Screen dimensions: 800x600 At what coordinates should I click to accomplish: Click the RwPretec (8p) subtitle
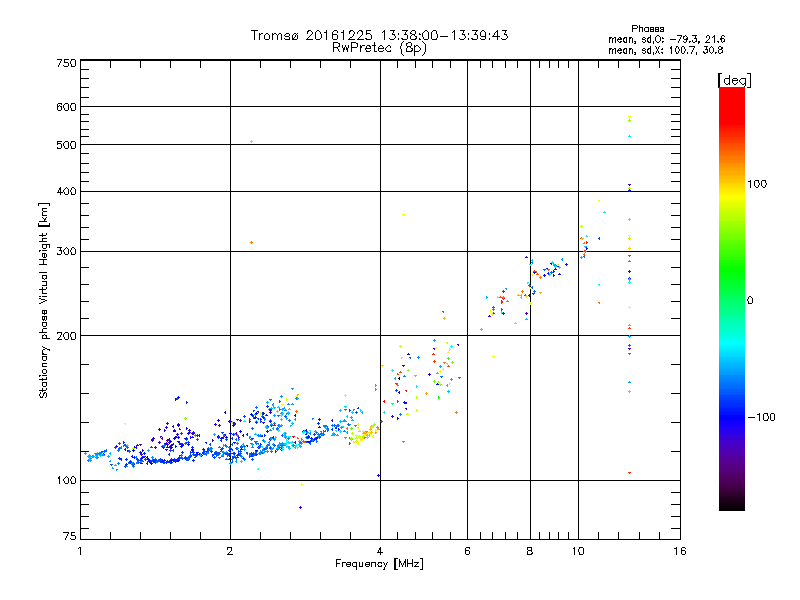pyautogui.click(x=379, y=47)
